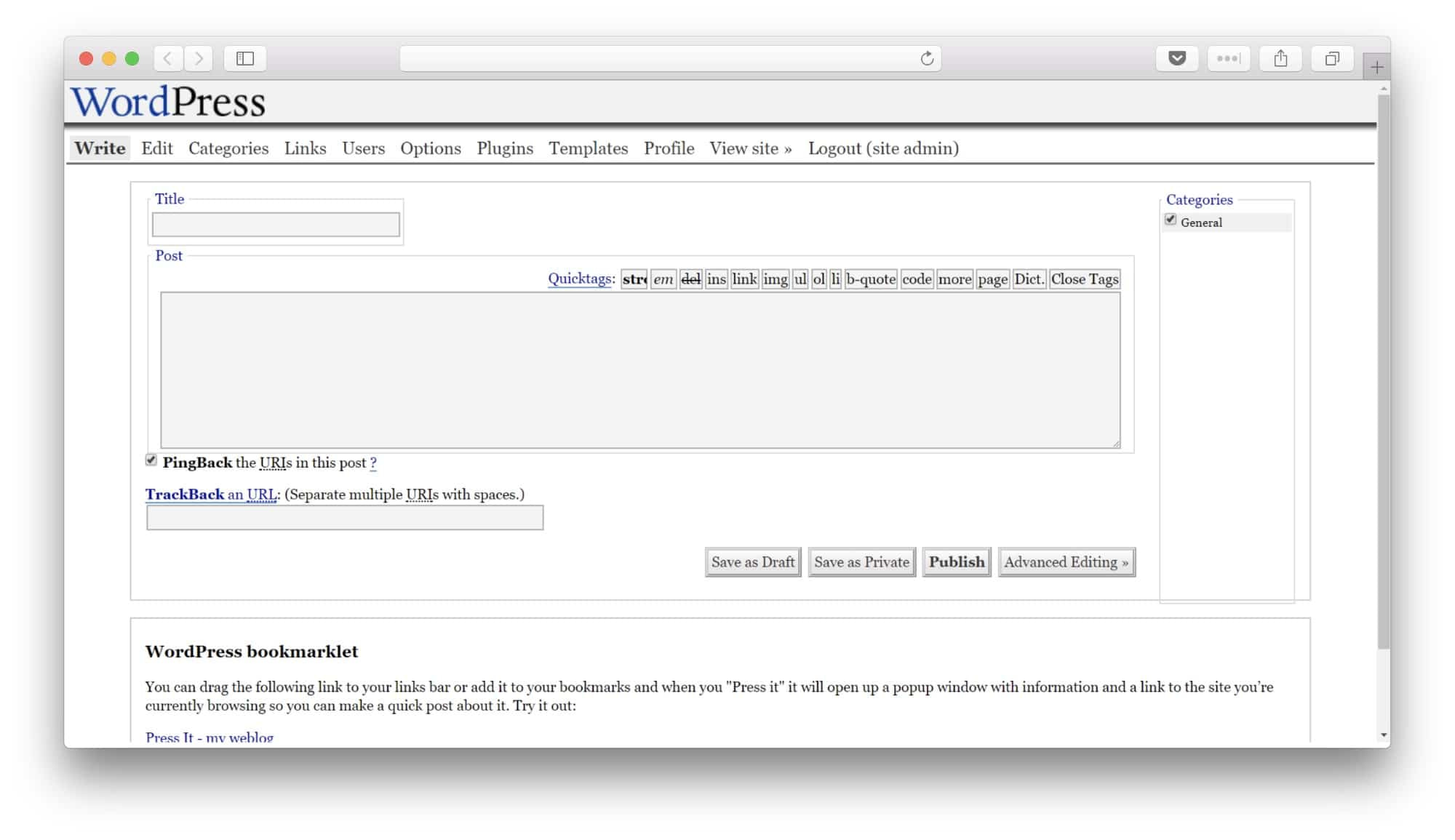This screenshot has height=840, width=1455.
Task: Open the View site » menu item
Action: 750,148
